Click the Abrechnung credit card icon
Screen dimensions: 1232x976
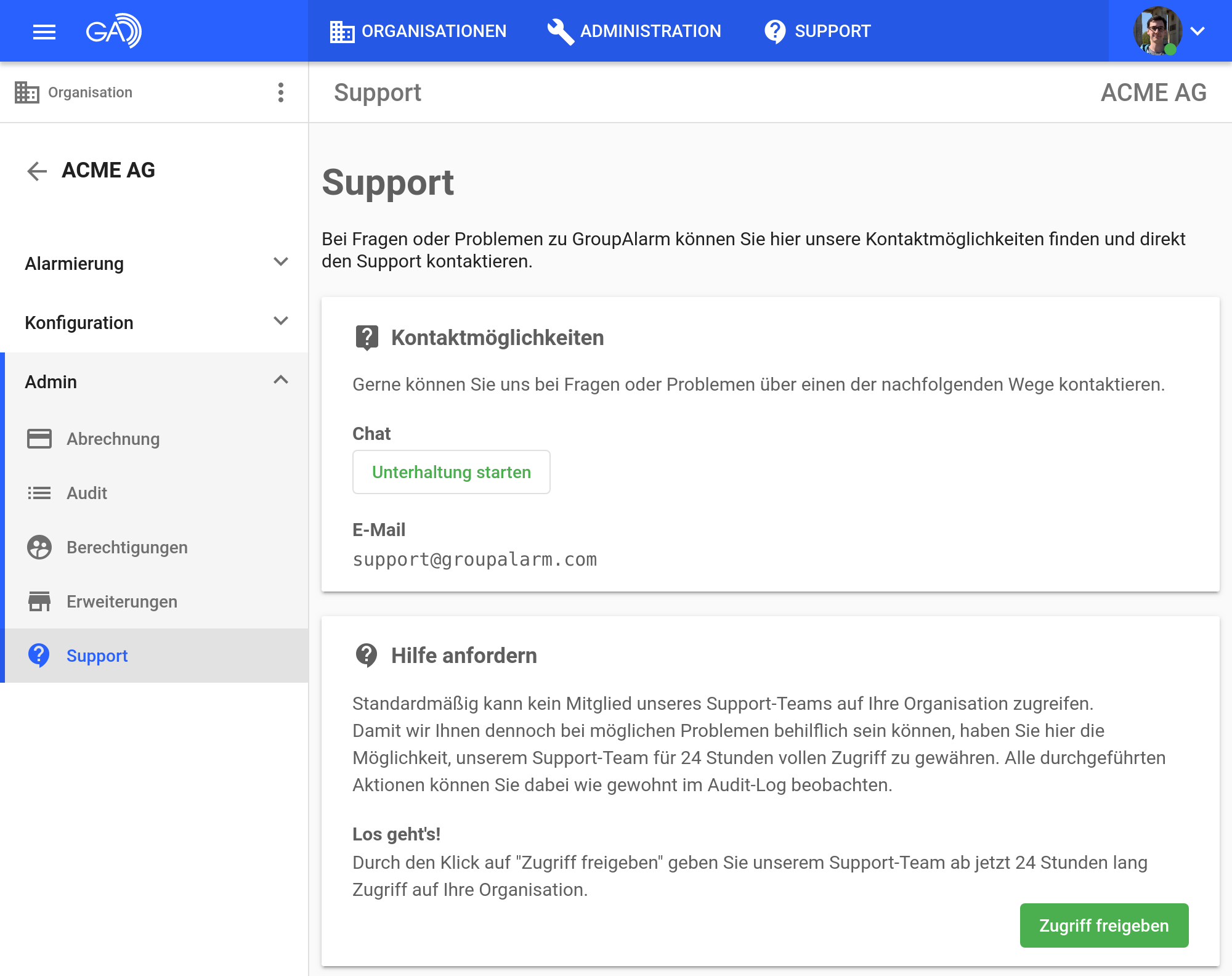tap(39, 439)
